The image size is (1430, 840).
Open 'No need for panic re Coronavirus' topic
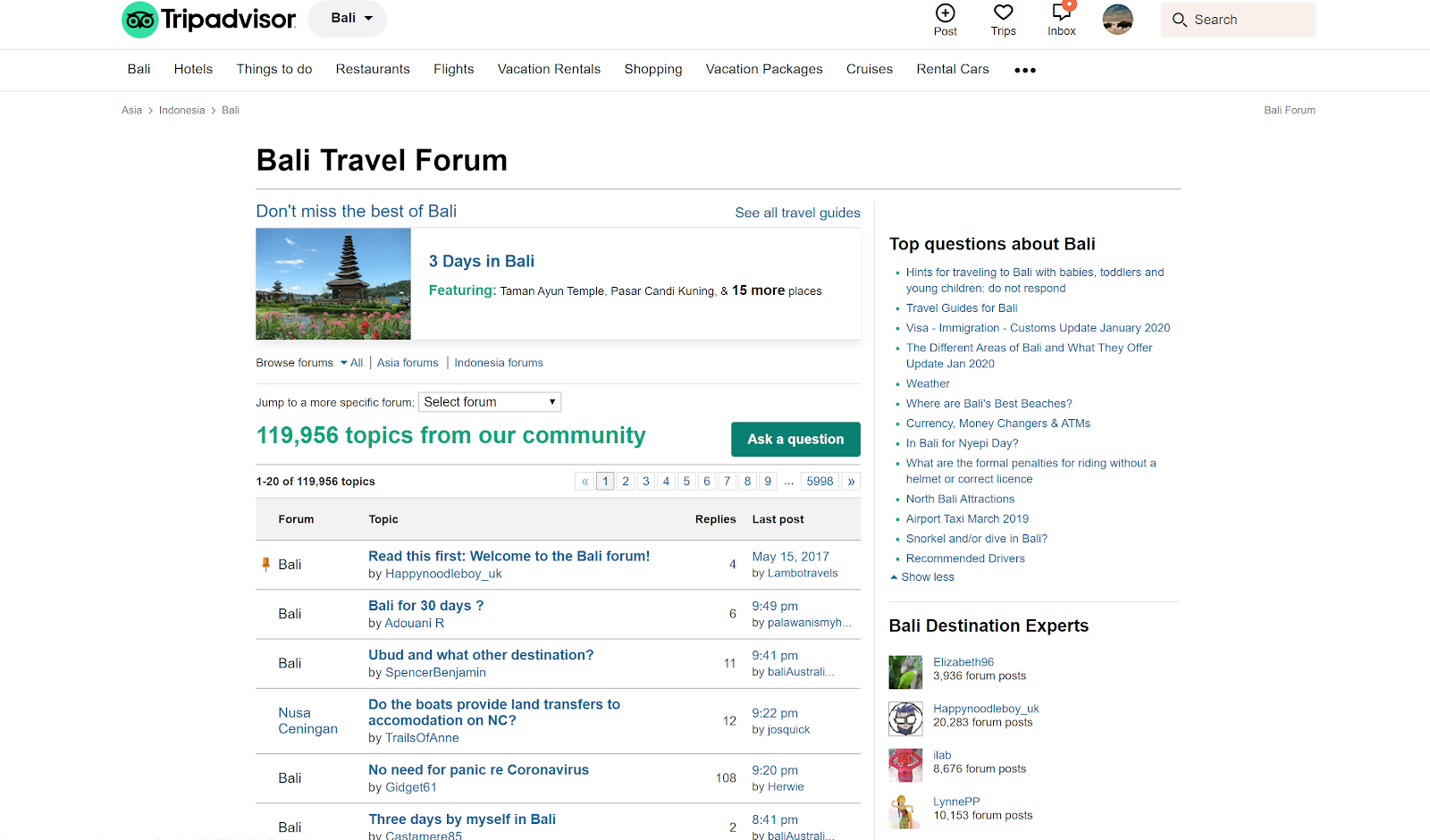(478, 769)
